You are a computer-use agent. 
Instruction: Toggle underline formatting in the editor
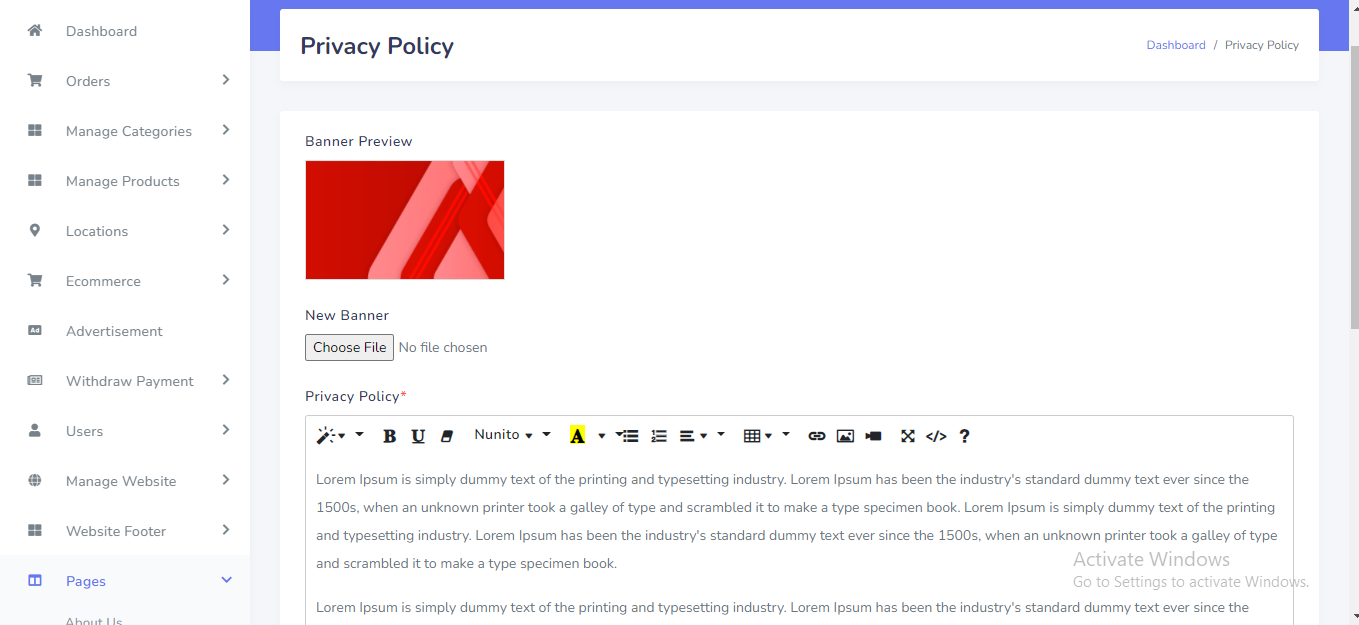(418, 436)
